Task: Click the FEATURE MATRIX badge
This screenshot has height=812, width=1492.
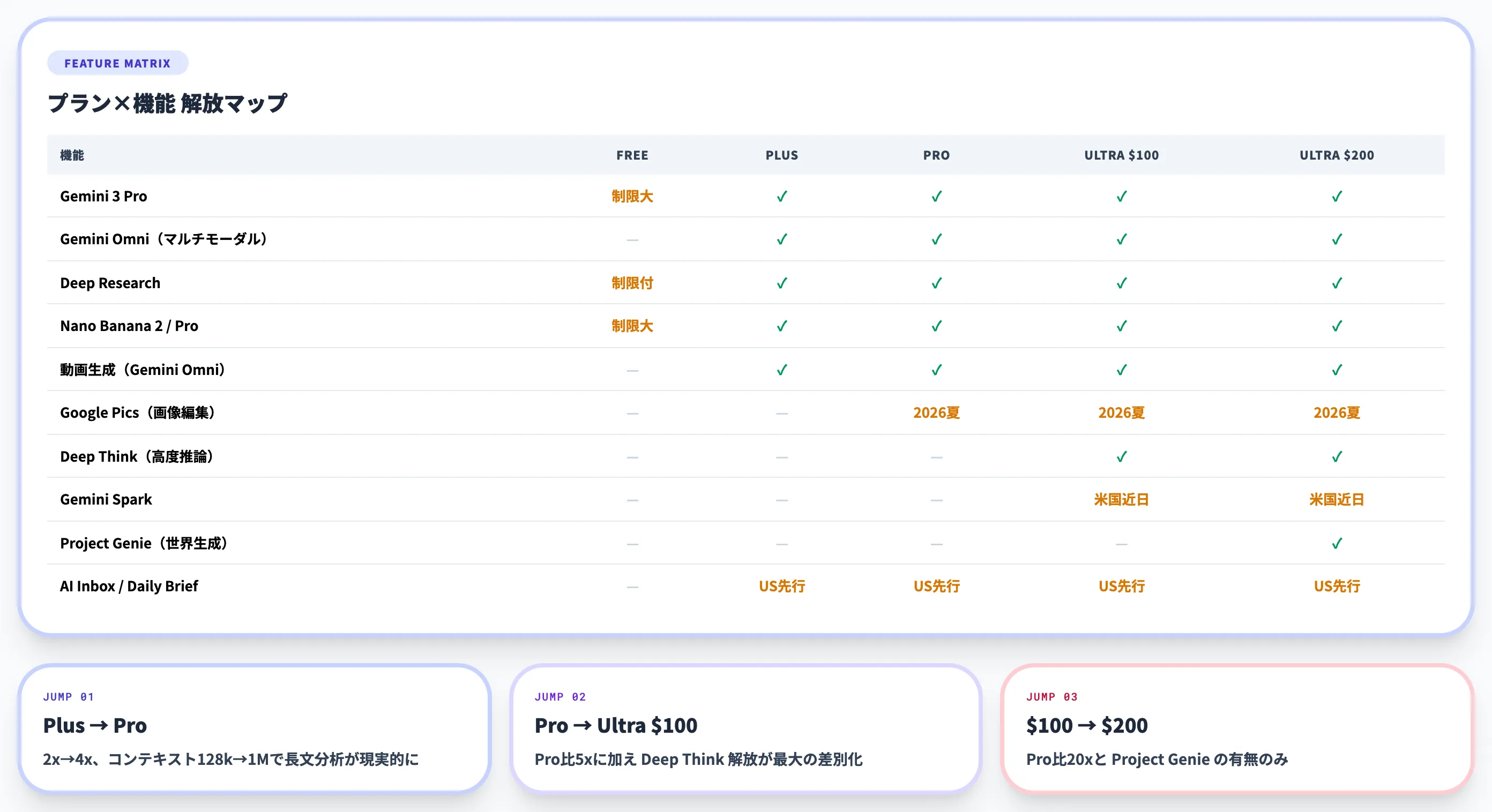Action: [x=117, y=63]
